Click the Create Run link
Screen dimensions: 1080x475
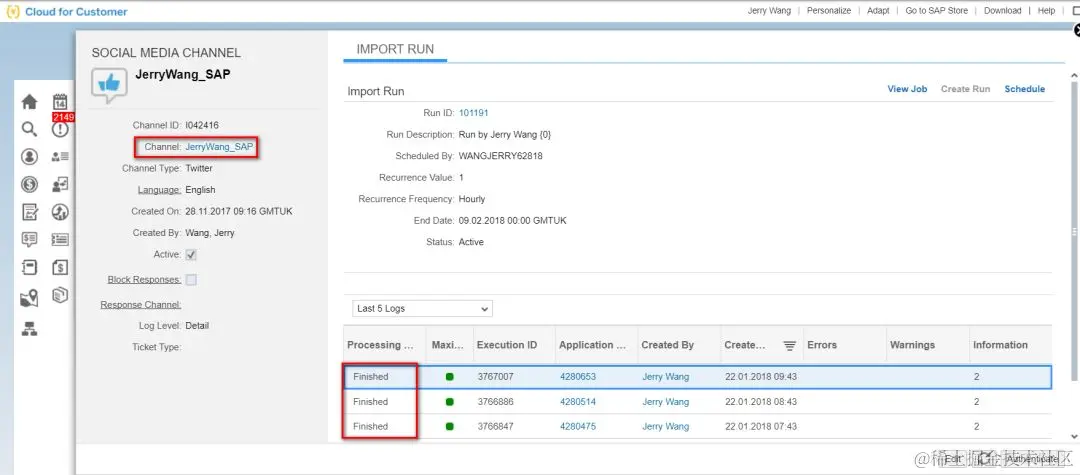965,89
